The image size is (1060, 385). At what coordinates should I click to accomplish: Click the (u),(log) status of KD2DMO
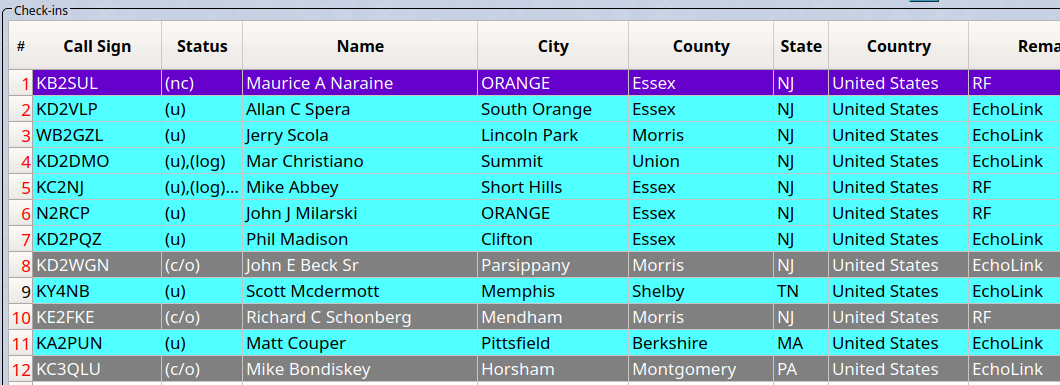202,161
